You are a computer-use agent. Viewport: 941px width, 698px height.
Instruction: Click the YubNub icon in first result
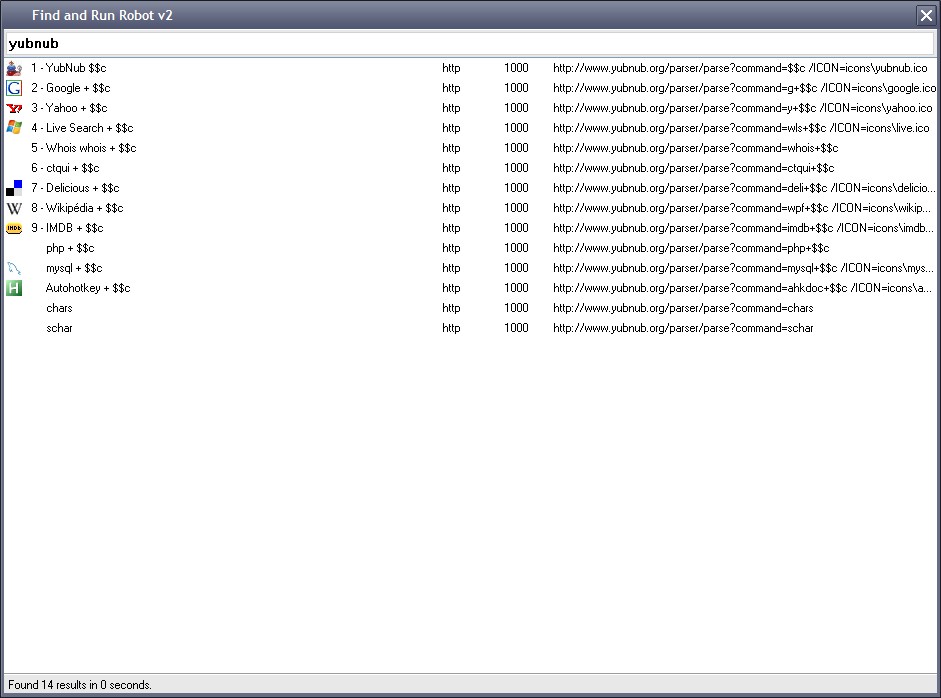coord(14,68)
